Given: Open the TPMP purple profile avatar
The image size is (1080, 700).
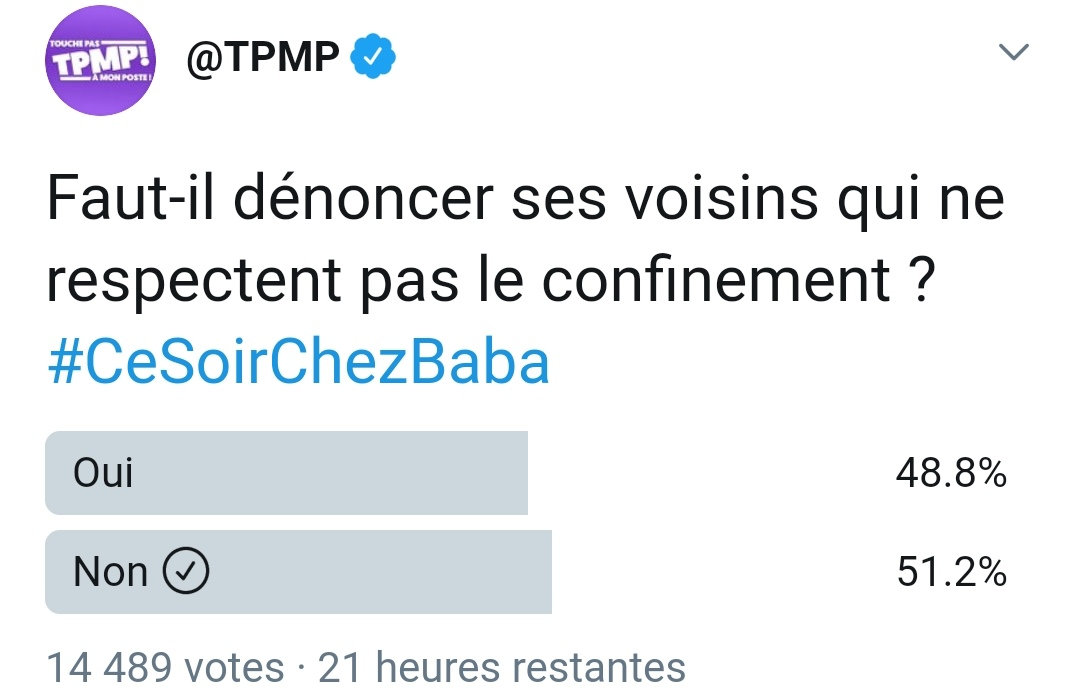Looking at the screenshot, I should [101, 60].
